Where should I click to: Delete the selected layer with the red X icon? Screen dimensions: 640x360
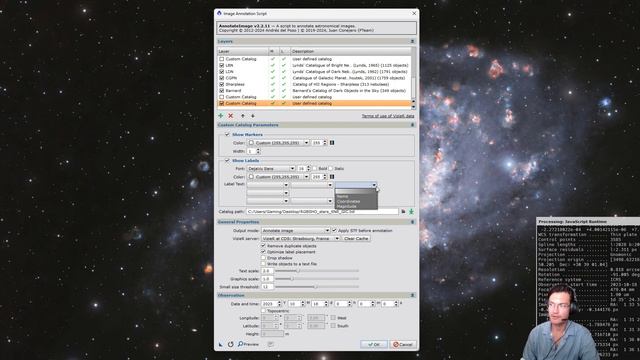231,116
